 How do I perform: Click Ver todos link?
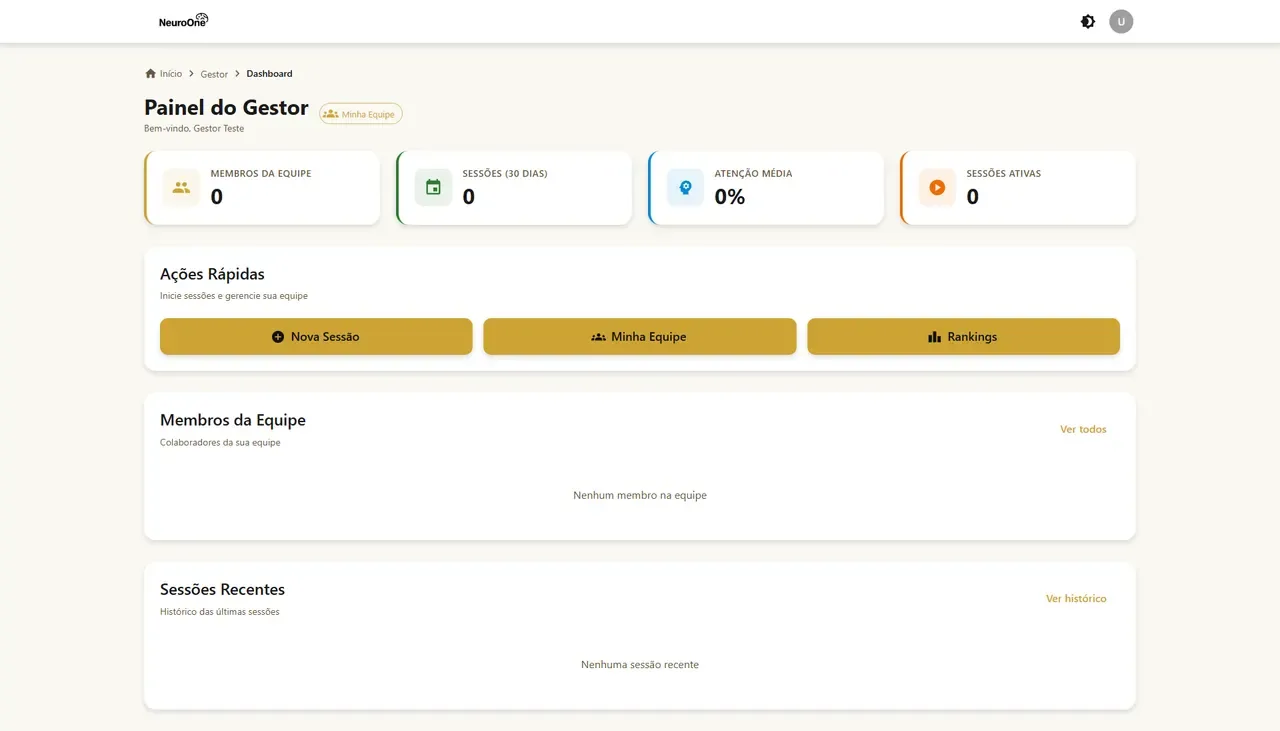(x=1083, y=429)
